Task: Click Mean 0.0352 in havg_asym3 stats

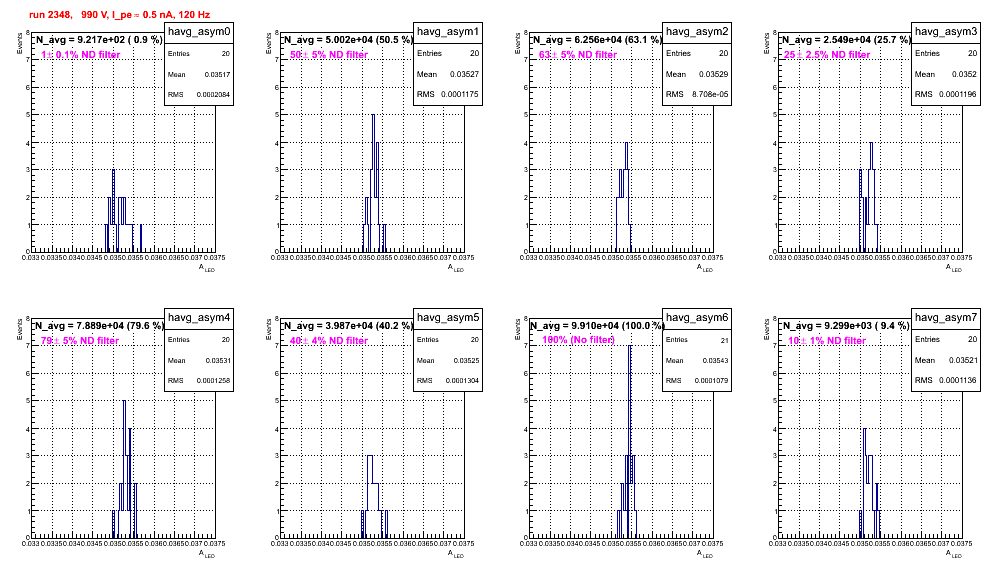Action: 946,74
